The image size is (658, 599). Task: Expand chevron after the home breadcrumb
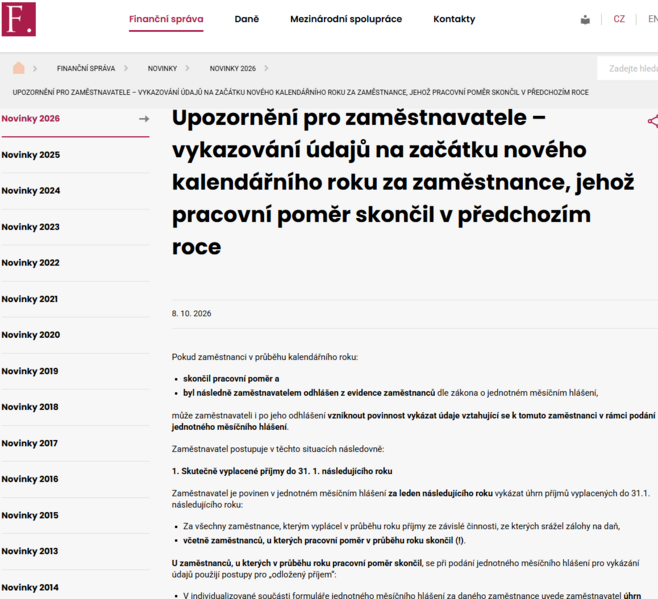tap(35, 68)
